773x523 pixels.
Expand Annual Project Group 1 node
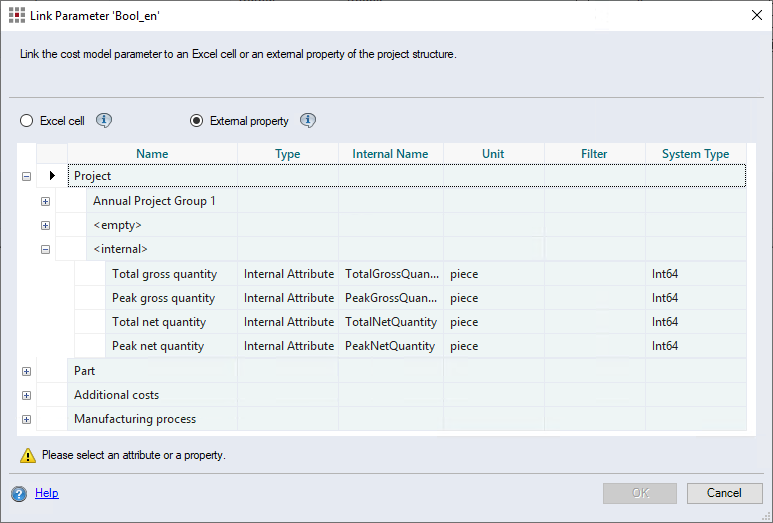point(45,201)
